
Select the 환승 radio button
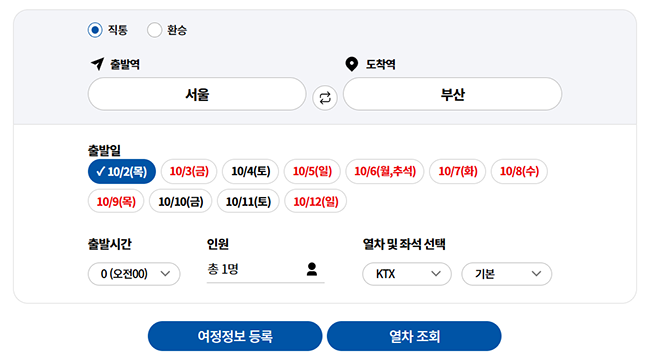154,30
